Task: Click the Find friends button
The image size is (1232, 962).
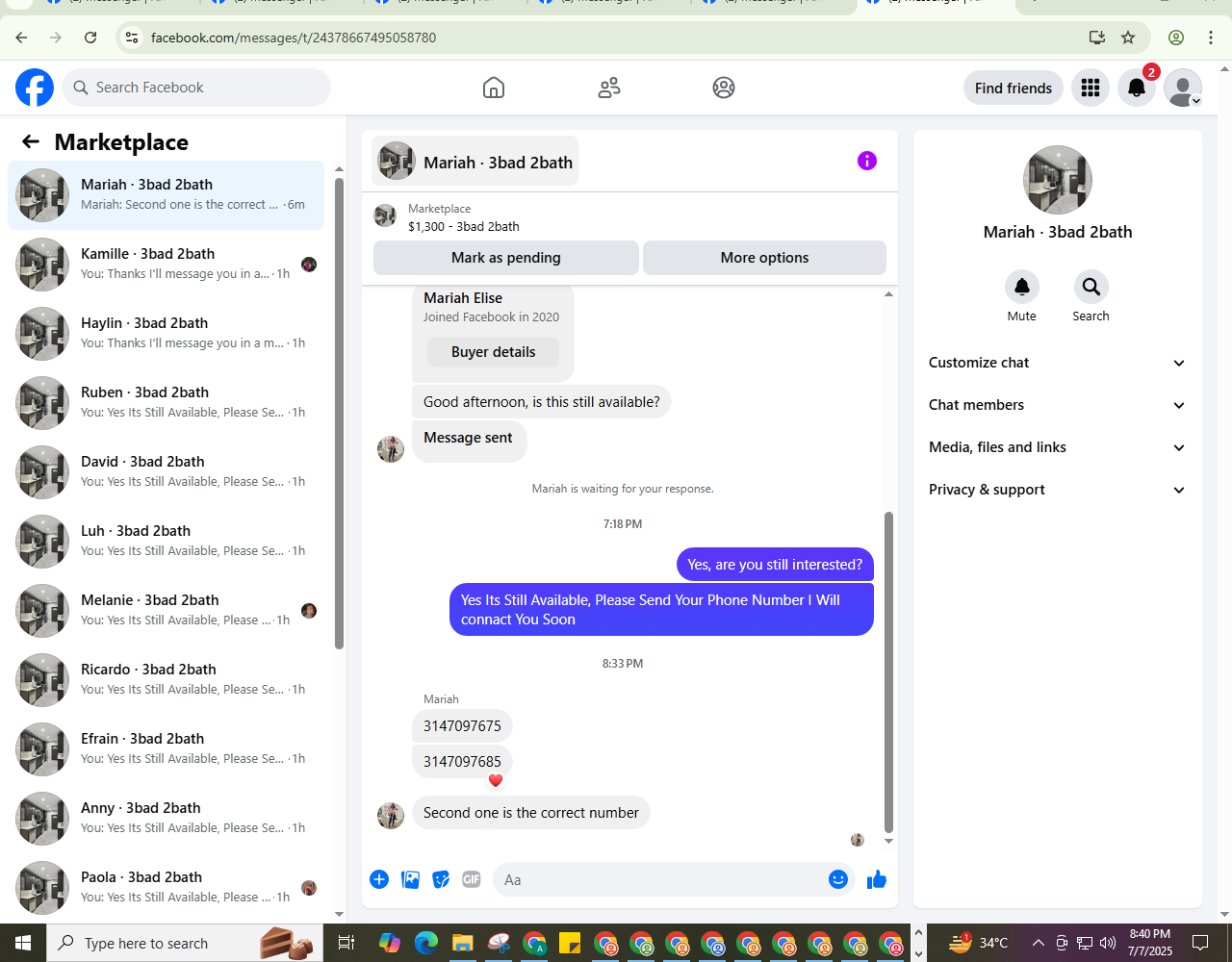Action: [1014, 88]
